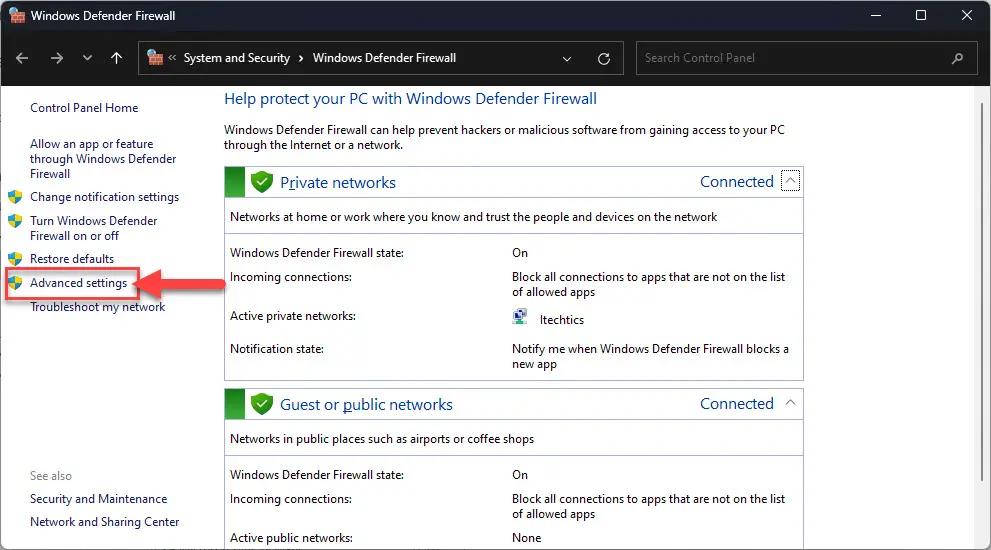Minimize the Windows Defender Firewall window
Screen dimensions: 991x550
click(x=875, y=15)
